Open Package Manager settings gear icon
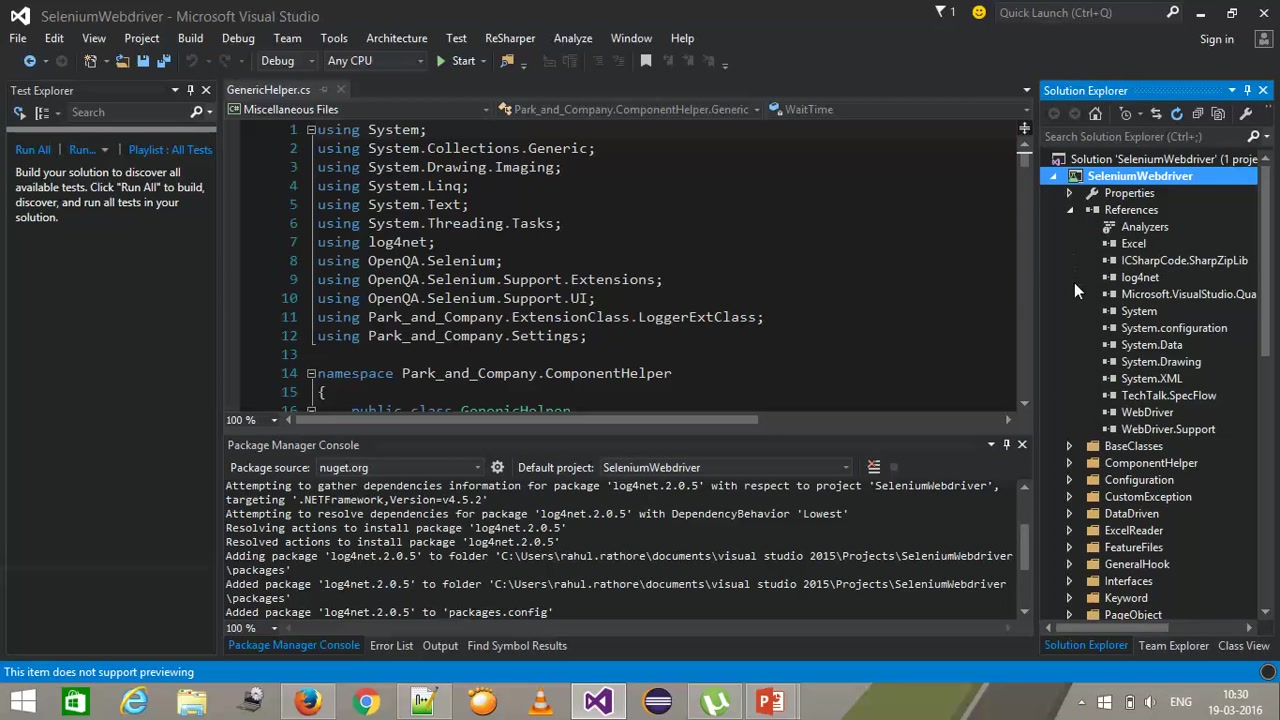The height and width of the screenshot is (720, 1280). coord(497,467)
